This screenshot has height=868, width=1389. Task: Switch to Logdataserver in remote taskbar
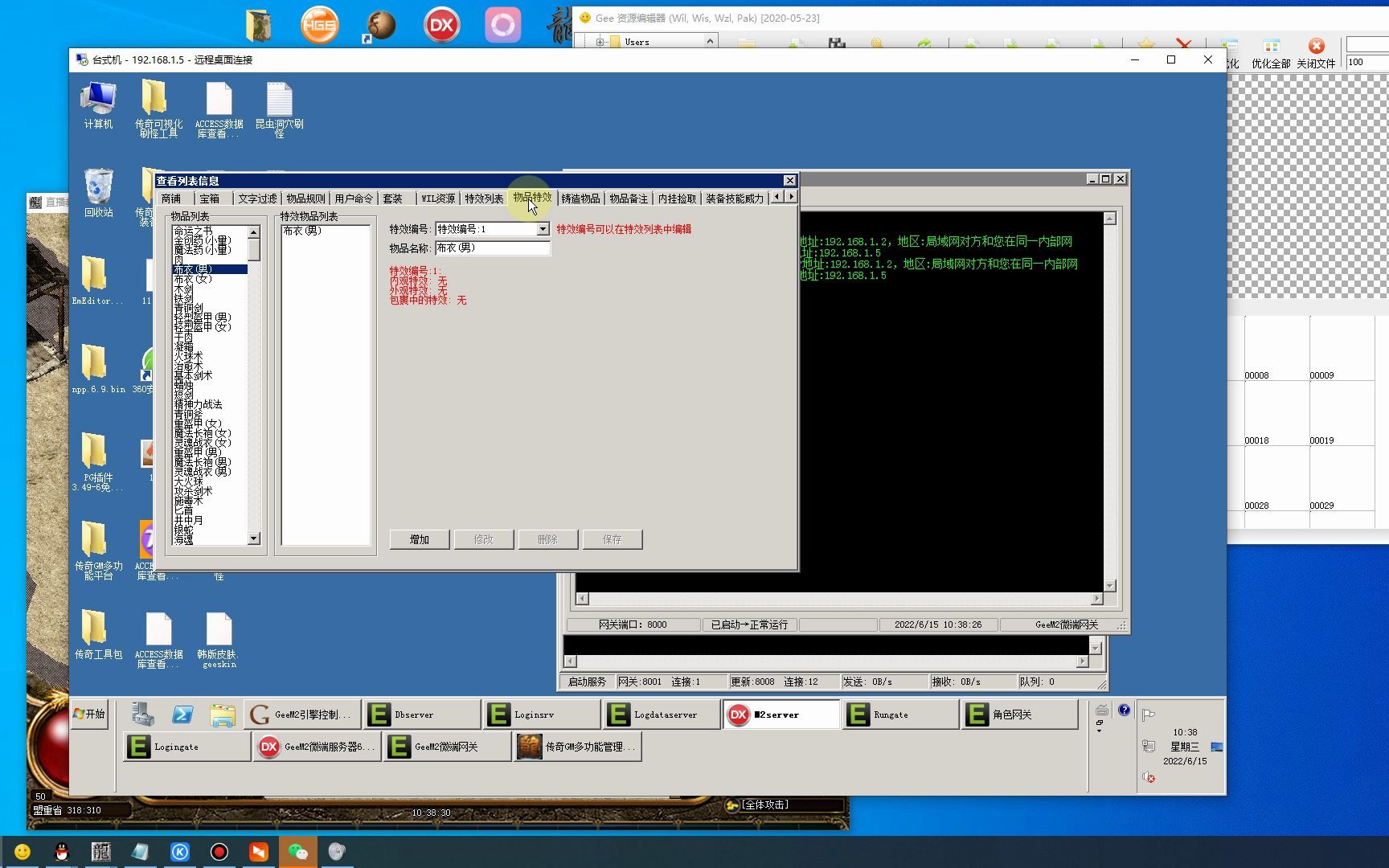662,714
